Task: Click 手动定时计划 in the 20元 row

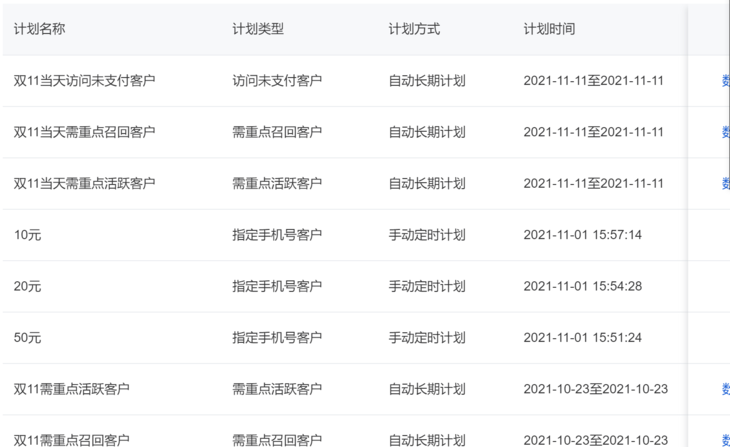Action: [427, 286]
